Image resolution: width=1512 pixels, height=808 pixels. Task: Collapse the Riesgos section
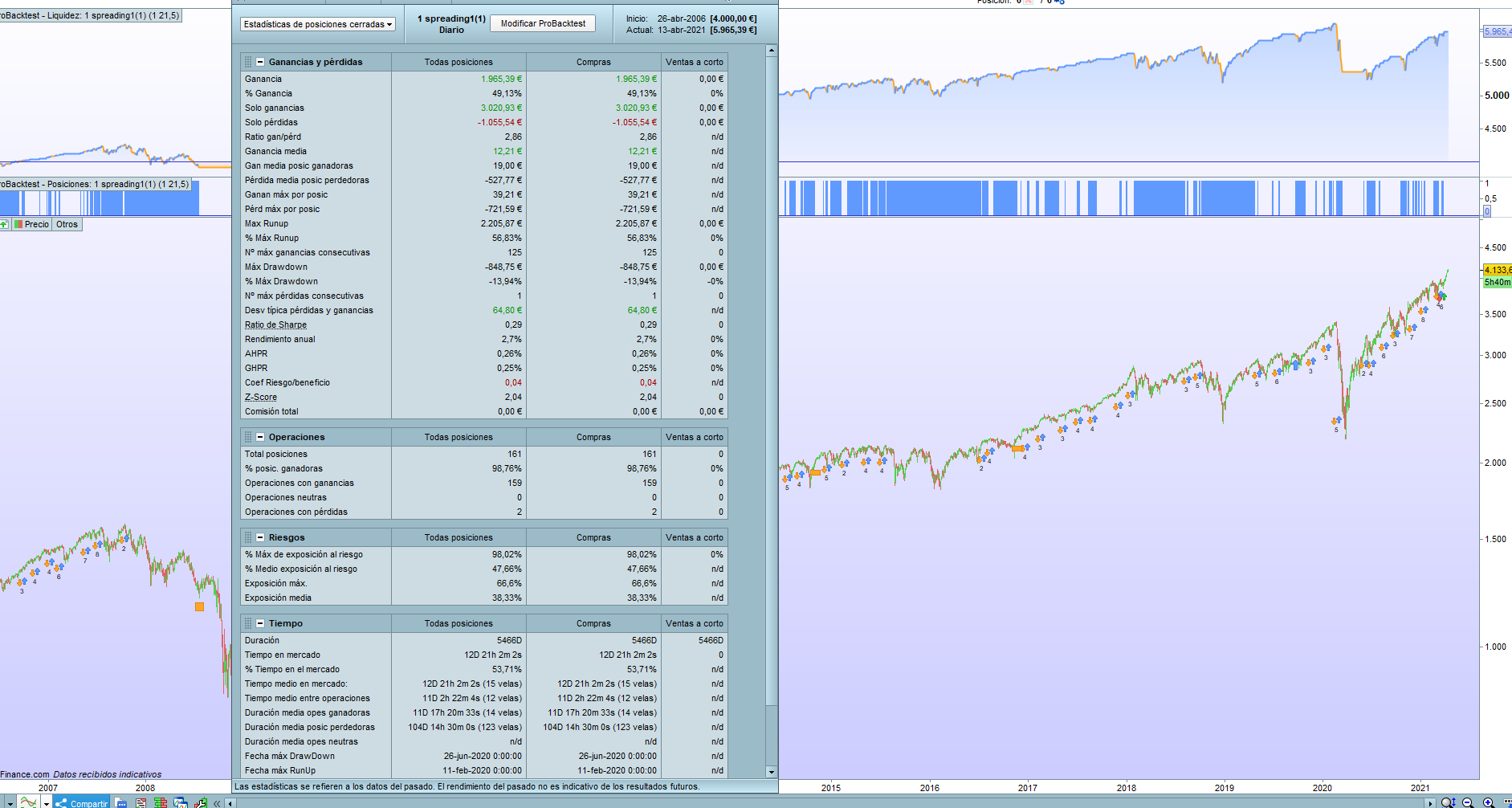click(260, 537)
